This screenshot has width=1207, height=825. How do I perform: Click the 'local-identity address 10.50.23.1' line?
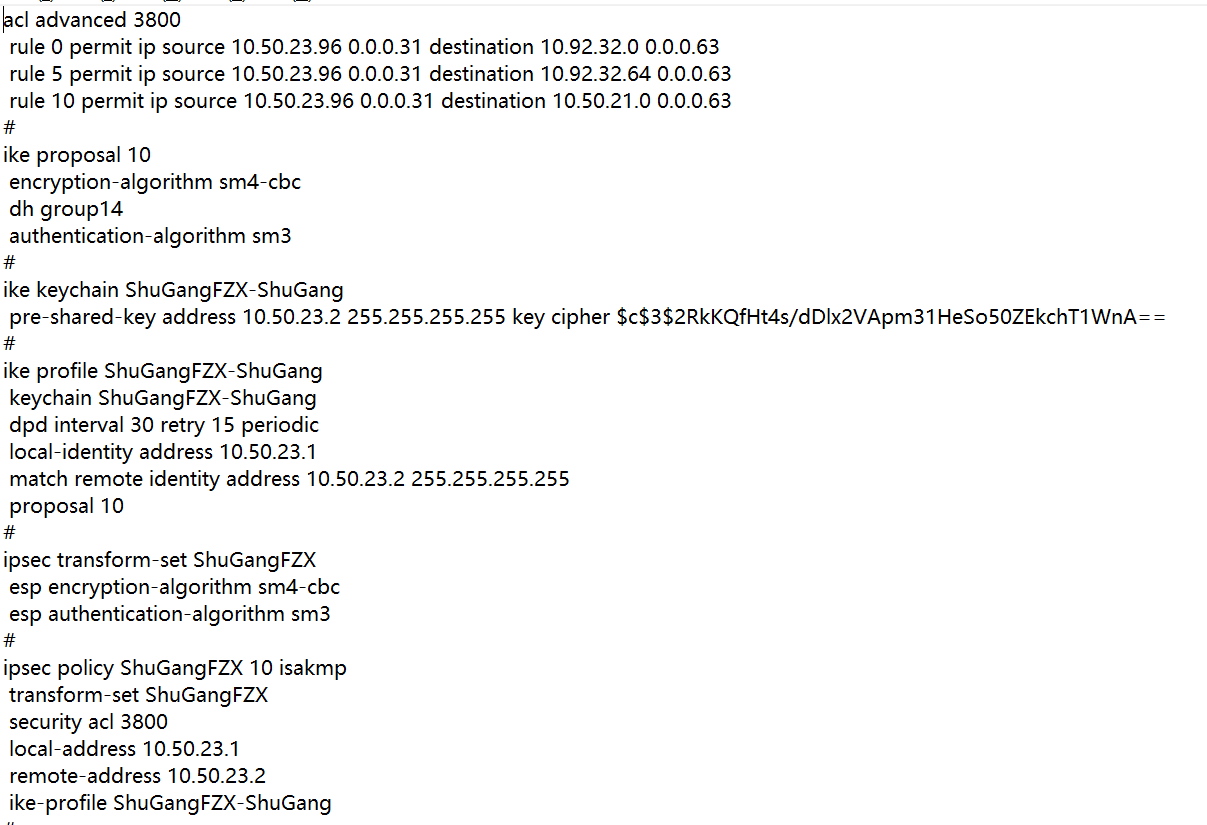pos(163,452)
